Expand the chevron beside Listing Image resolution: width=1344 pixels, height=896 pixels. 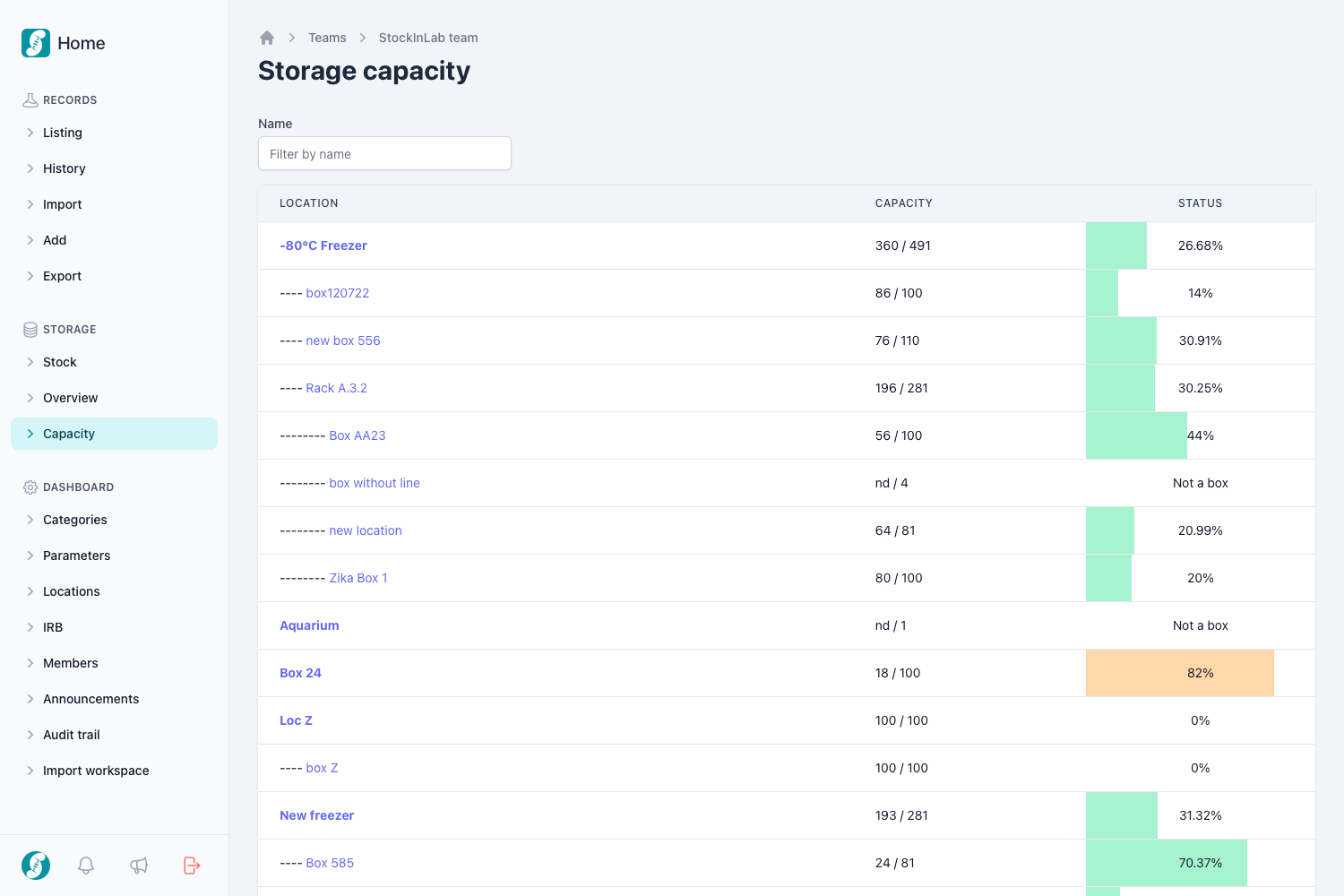(30, 133)
